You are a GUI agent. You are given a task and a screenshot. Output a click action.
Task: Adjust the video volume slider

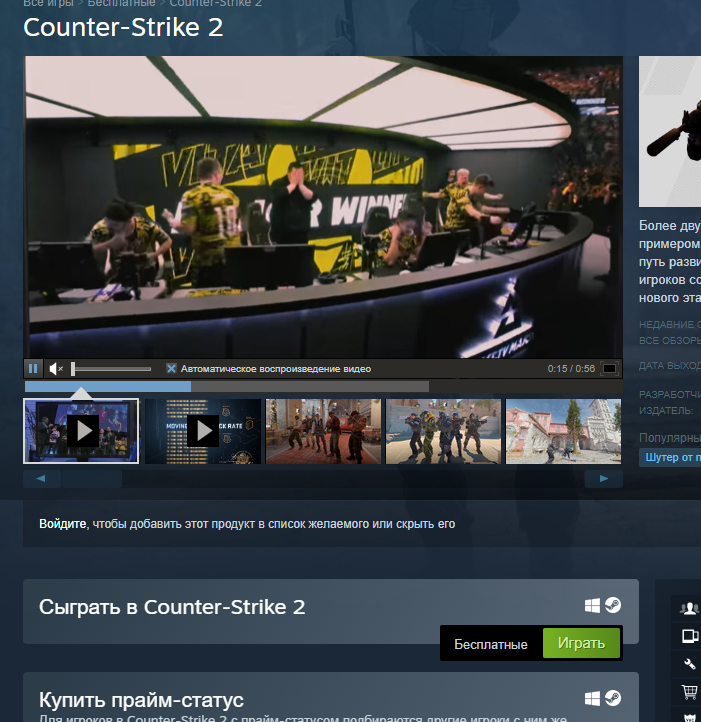coord(111,369)
